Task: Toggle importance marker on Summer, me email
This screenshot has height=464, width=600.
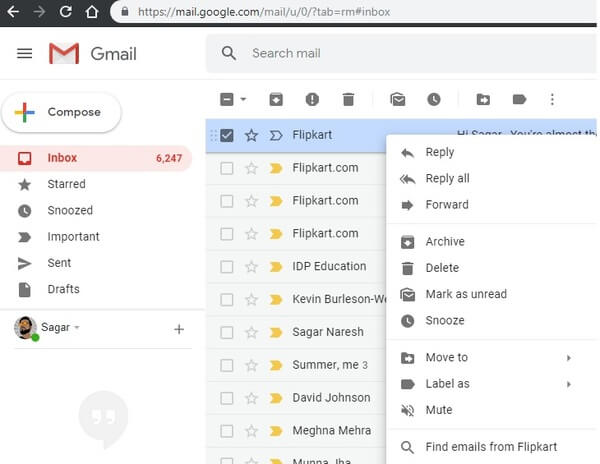Action: pos(276,365)
